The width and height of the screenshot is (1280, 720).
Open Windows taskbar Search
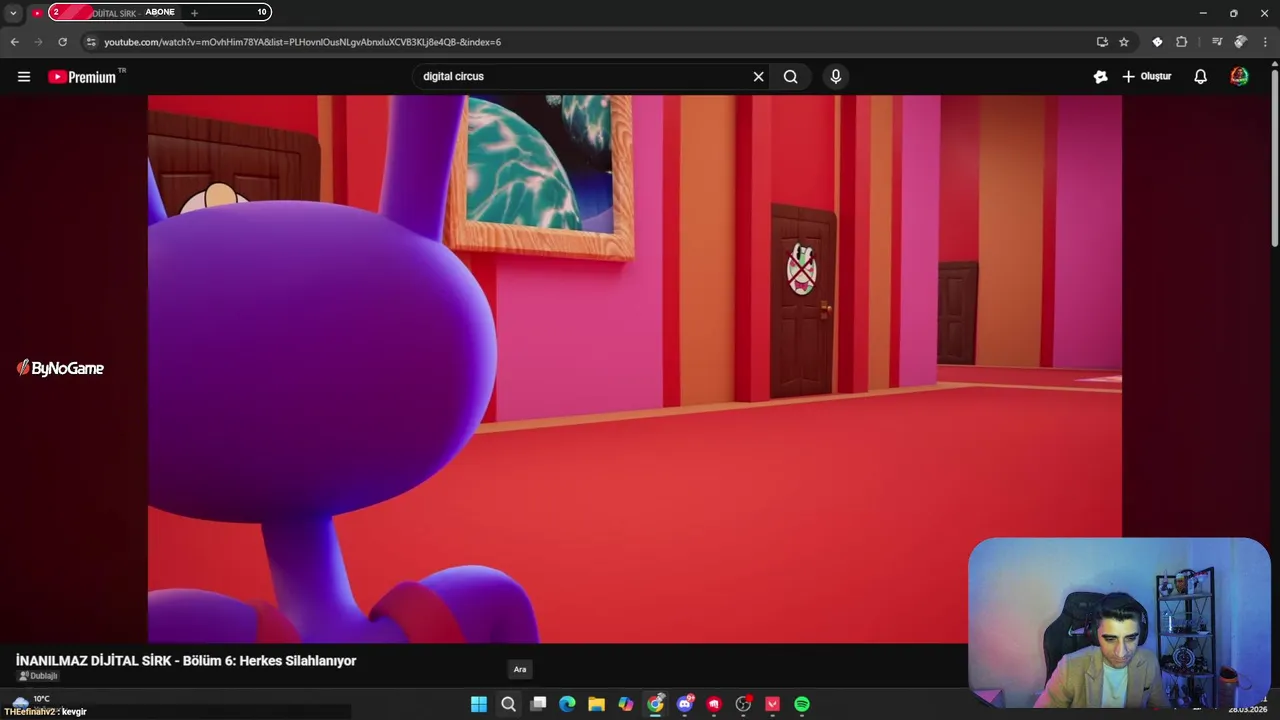pos(508,704)
